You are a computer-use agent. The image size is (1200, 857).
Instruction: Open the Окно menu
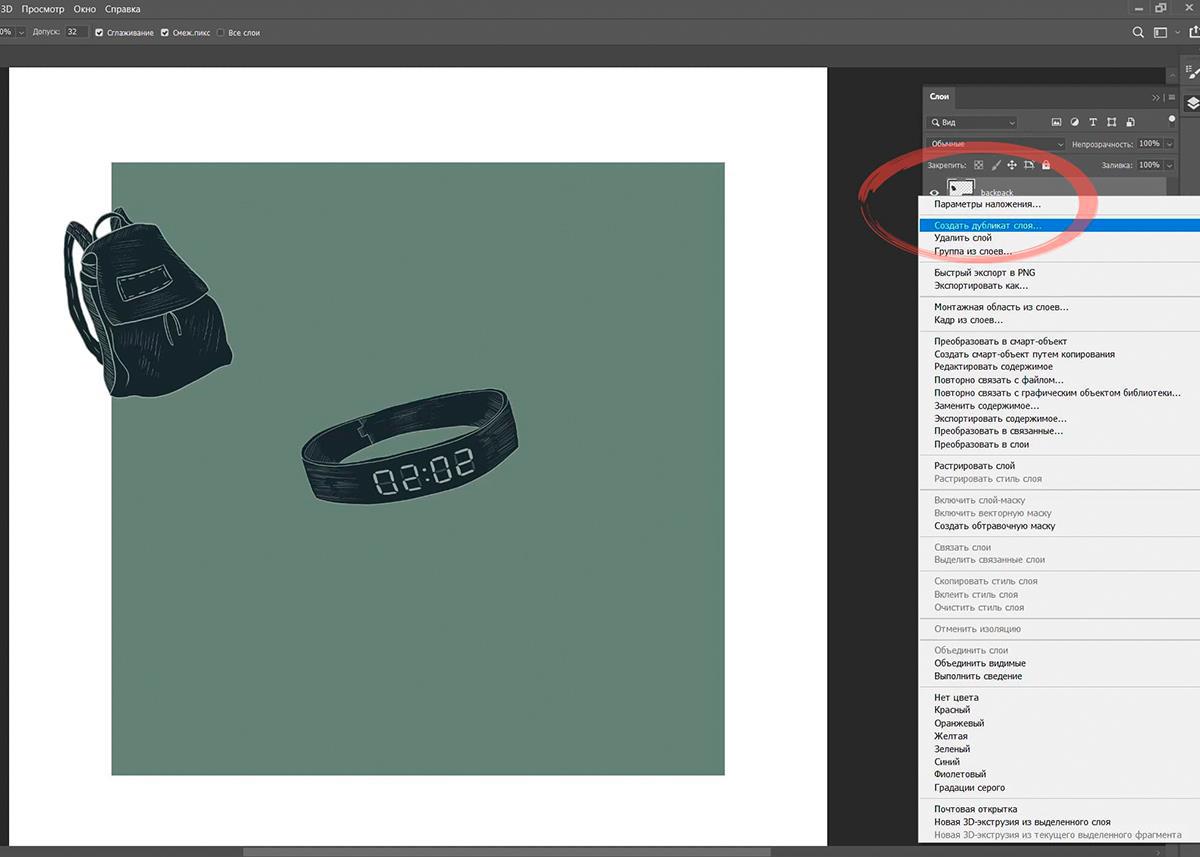85,9
